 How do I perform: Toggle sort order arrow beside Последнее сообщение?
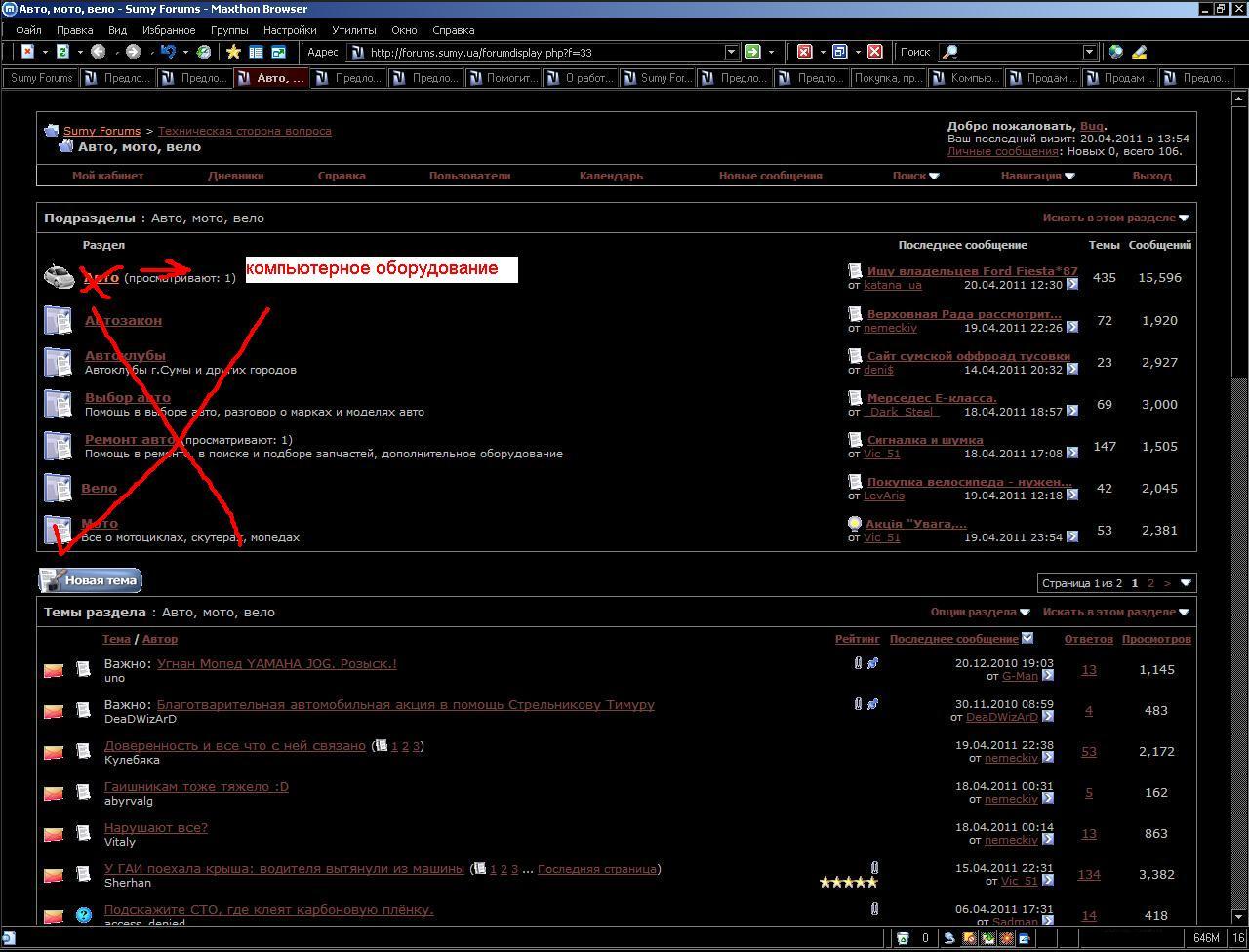pos(1027,638)
